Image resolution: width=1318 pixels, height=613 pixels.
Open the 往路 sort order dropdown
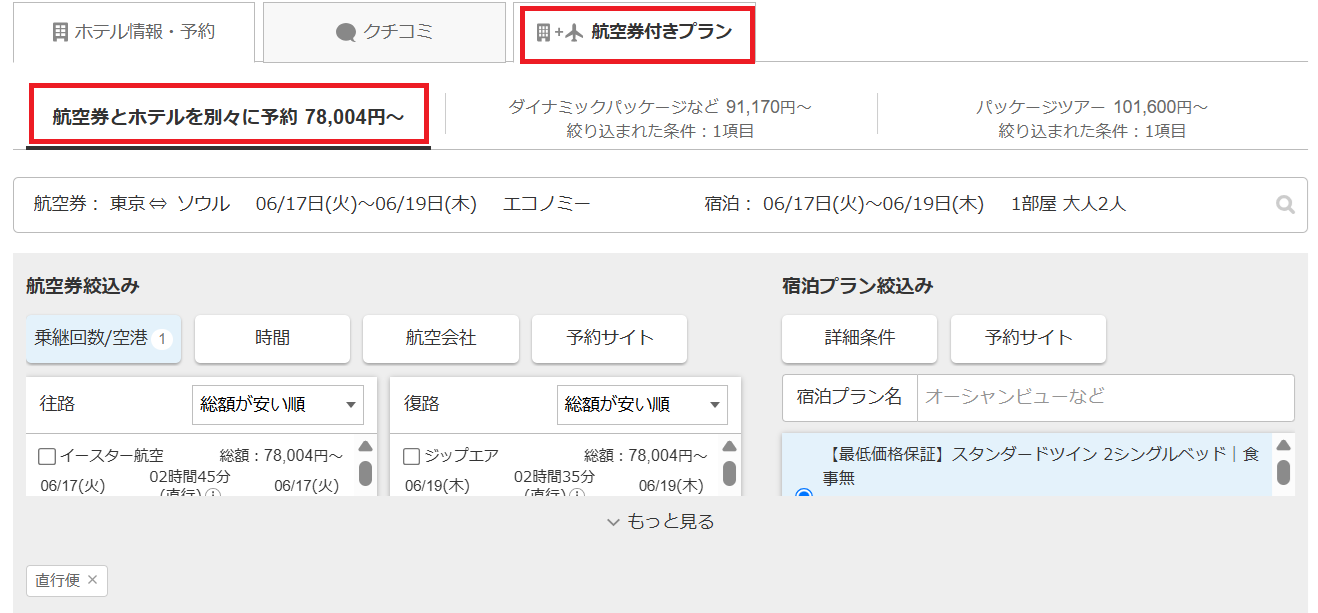pos(278,405)
